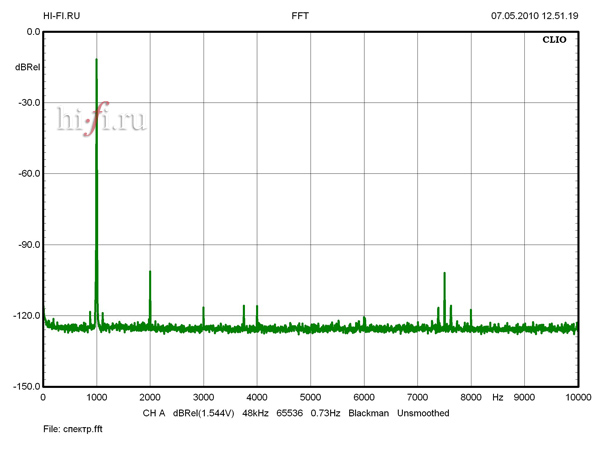Click the 5000 tick label on the frequency axis

[x=310, y=398]
